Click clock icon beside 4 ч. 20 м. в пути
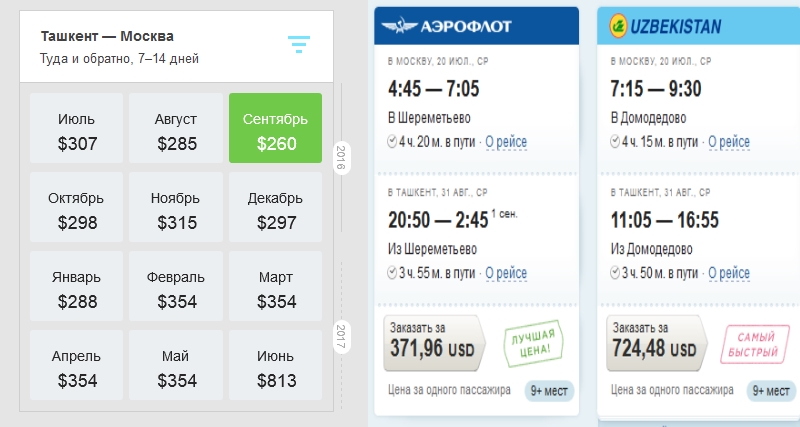 [391, 143]
